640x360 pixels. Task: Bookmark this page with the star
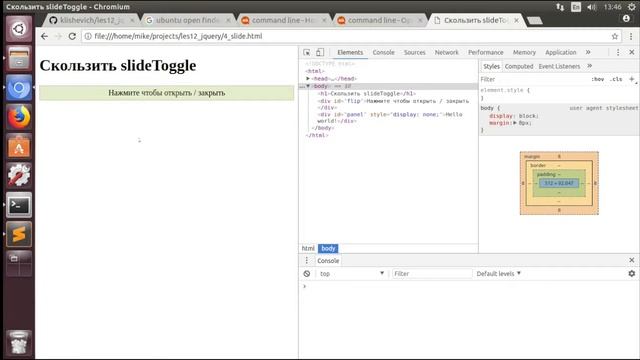[x=615, y=36]
